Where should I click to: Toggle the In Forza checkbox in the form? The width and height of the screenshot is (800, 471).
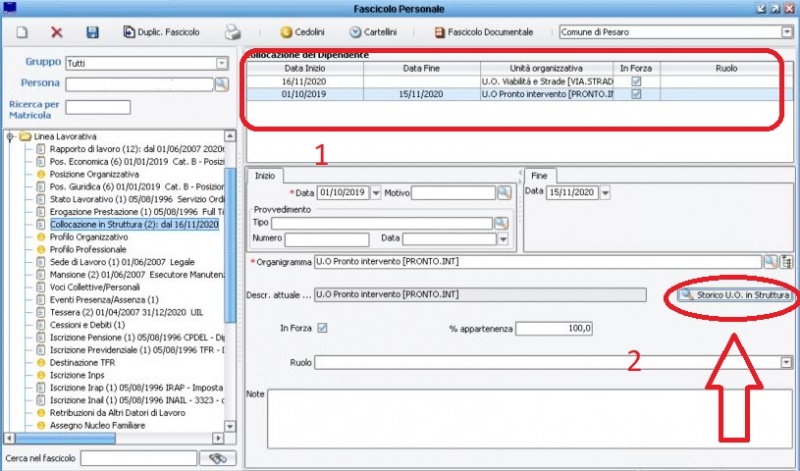tap(322, 328)
